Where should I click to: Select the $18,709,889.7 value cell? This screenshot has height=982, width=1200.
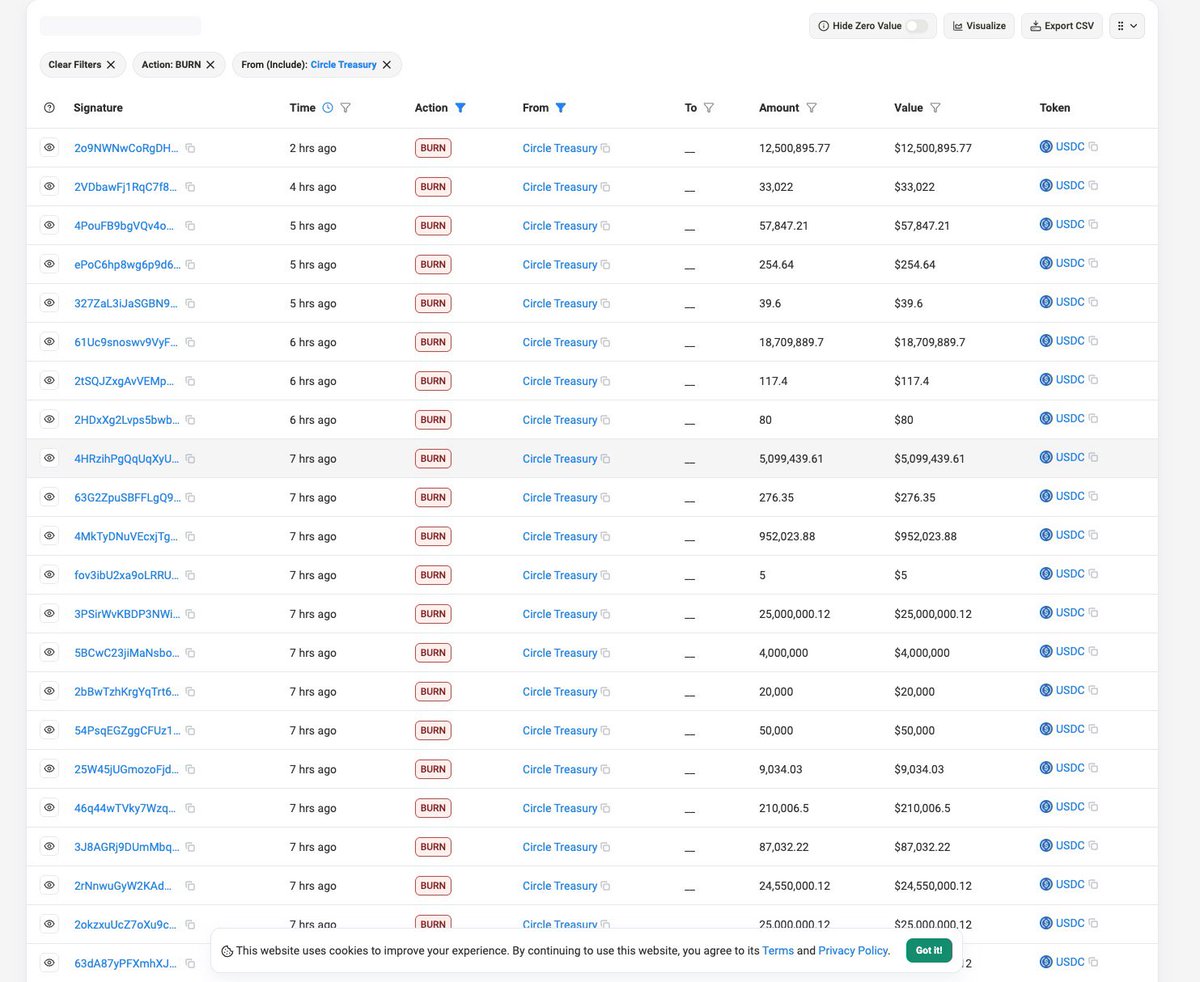coord(930,342)
